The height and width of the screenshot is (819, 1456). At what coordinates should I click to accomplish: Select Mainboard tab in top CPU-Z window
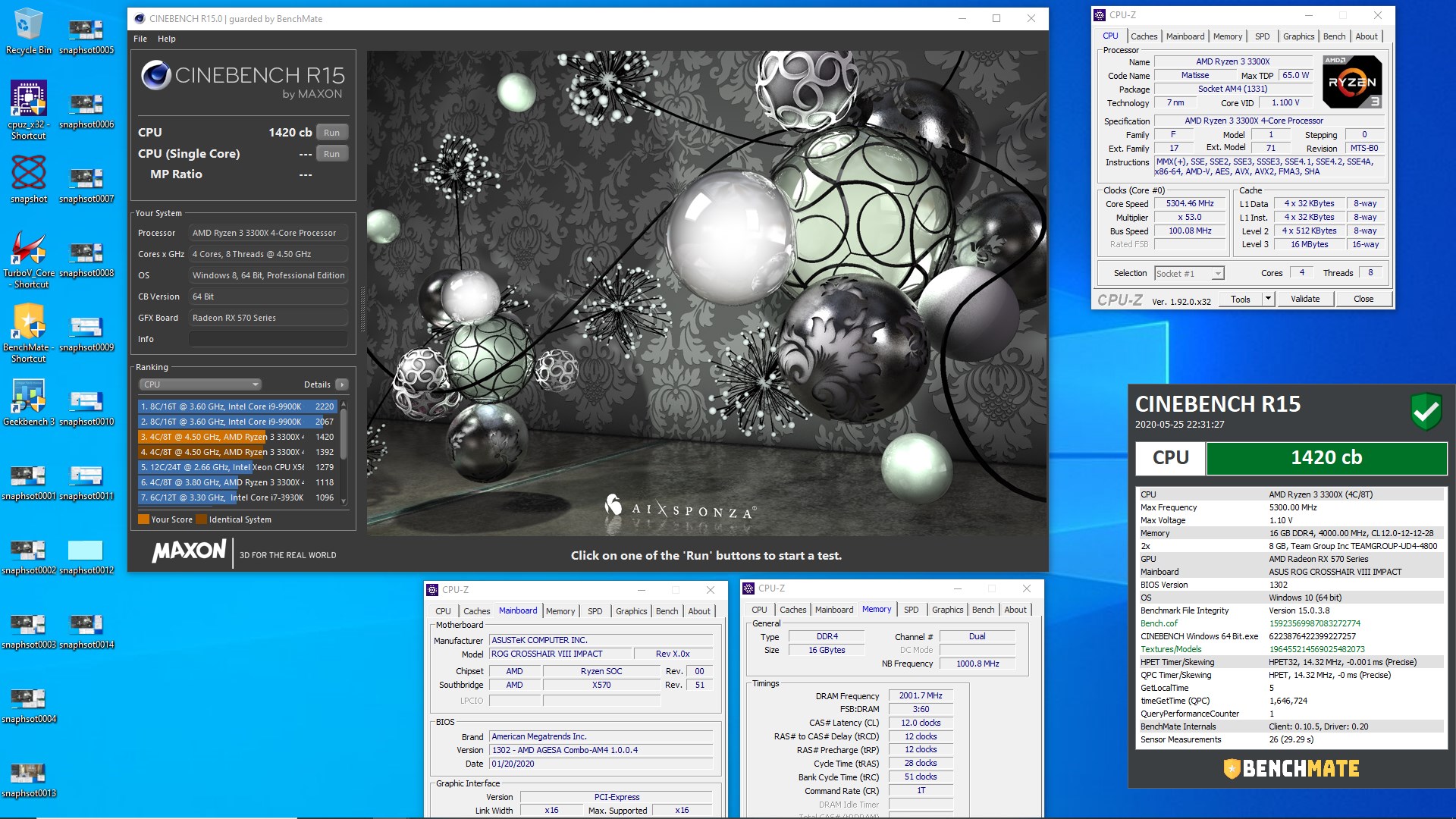pos(1185,36)
